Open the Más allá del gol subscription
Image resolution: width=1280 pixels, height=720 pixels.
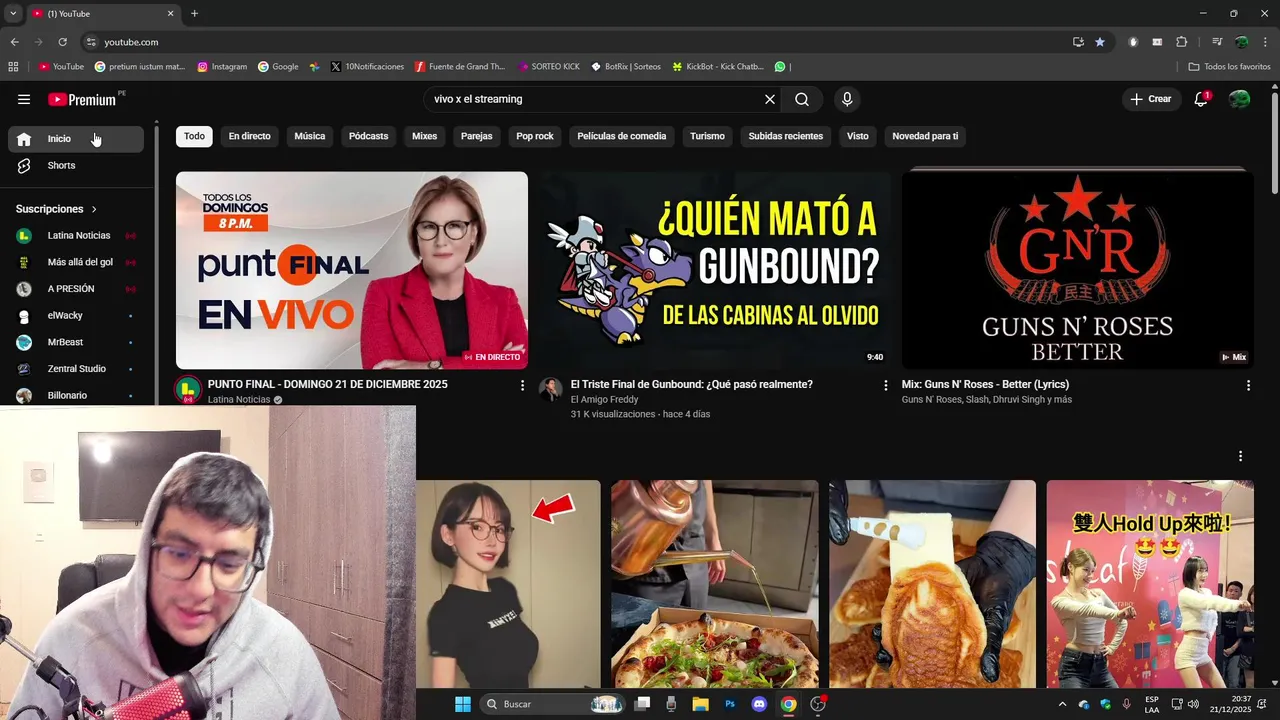tap(76, 262)
